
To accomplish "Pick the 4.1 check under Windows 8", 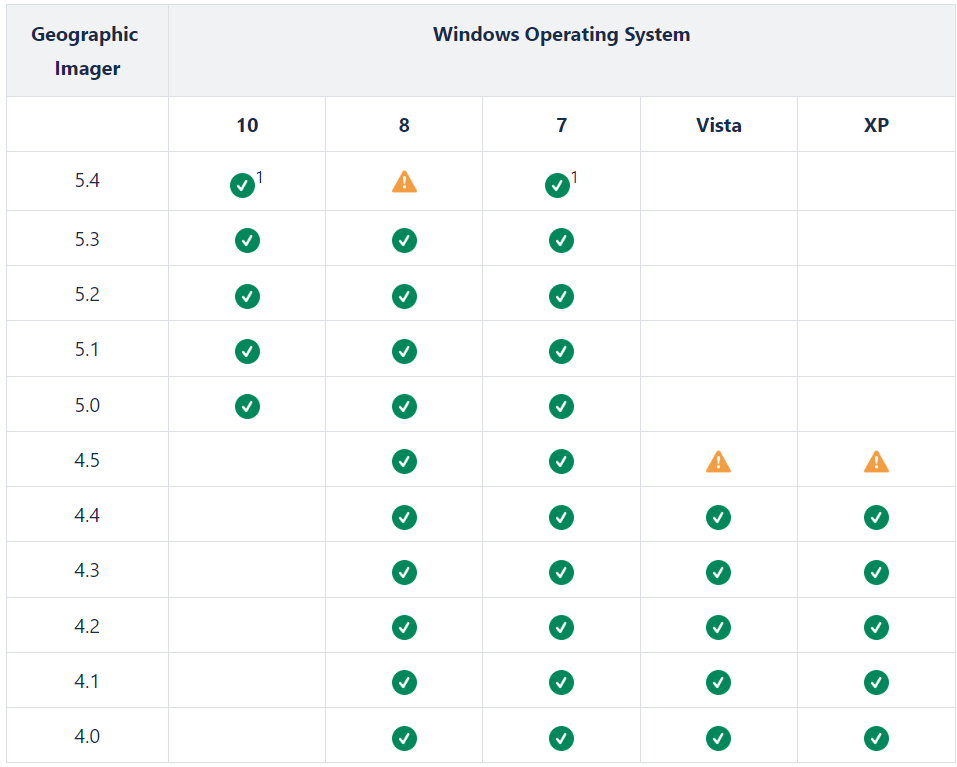I will pos(404,682).
